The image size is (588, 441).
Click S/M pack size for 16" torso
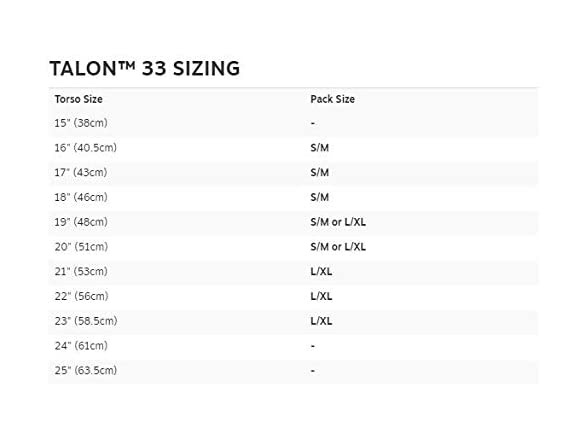[320, 148]
